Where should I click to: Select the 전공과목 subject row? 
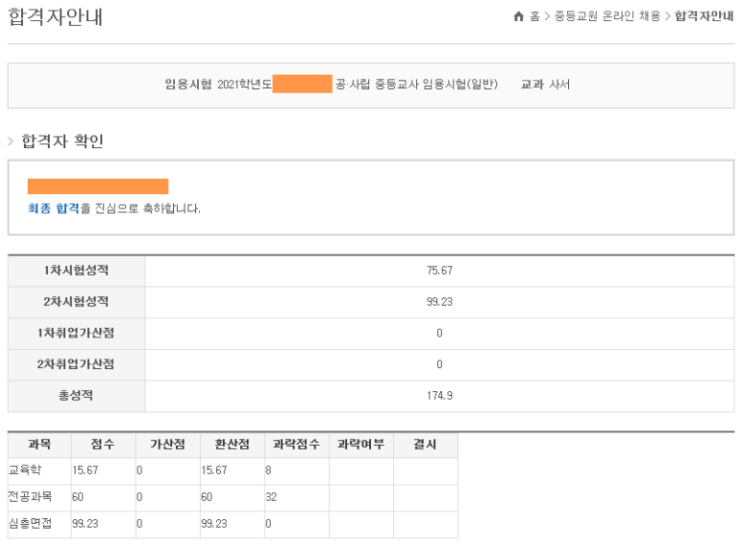point(33,495)
